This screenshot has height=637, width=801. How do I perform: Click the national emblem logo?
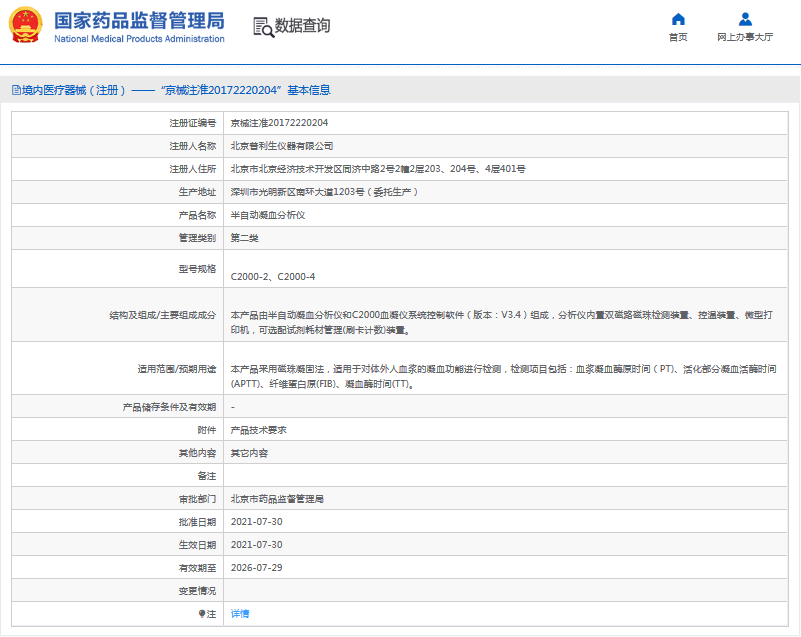coord(26,25)
